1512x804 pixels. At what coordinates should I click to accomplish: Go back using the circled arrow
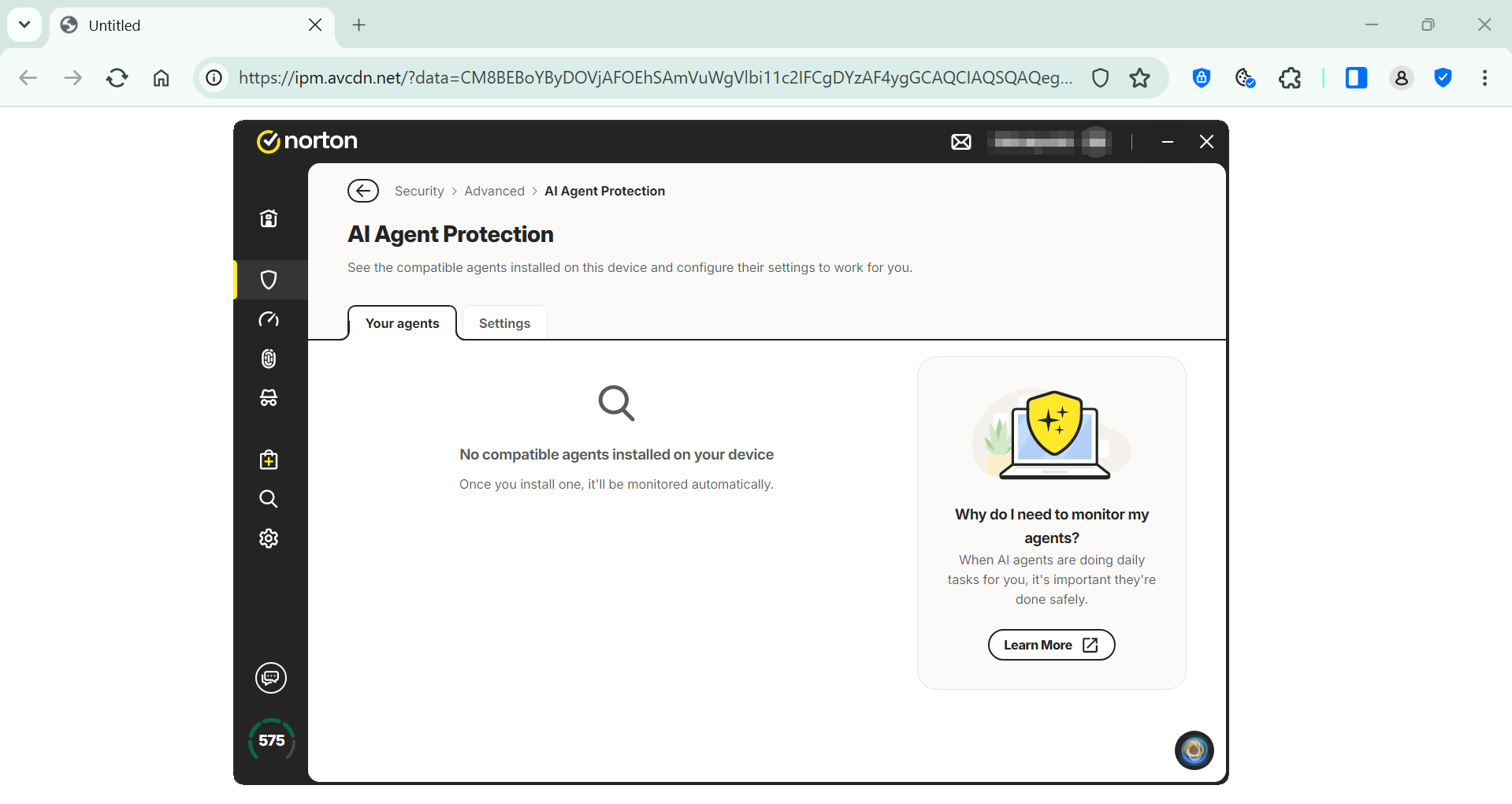coord(363,191)
